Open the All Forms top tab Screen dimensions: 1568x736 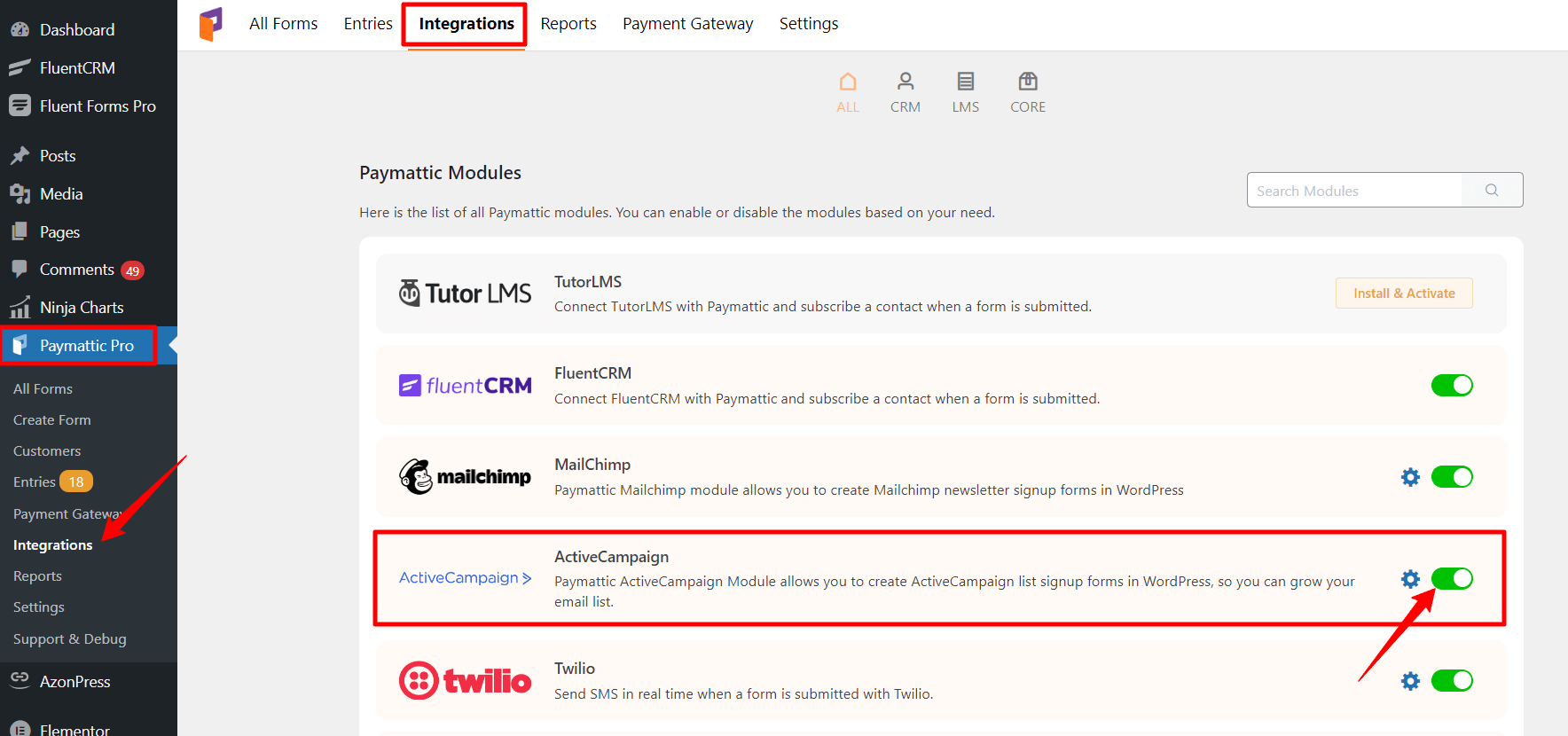pos(283,24)
